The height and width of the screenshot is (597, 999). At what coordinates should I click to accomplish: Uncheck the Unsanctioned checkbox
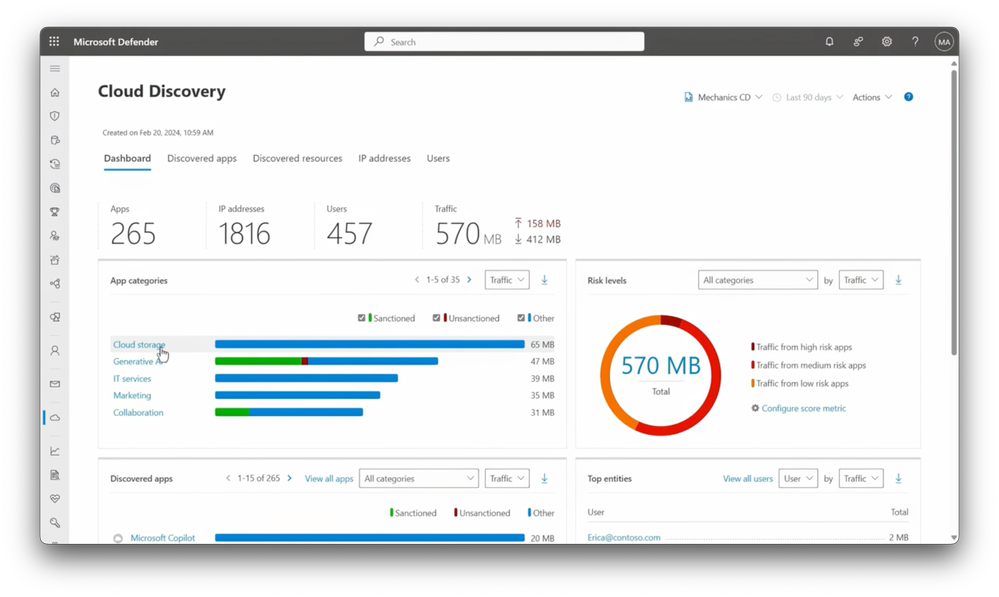tap(436, 318)
